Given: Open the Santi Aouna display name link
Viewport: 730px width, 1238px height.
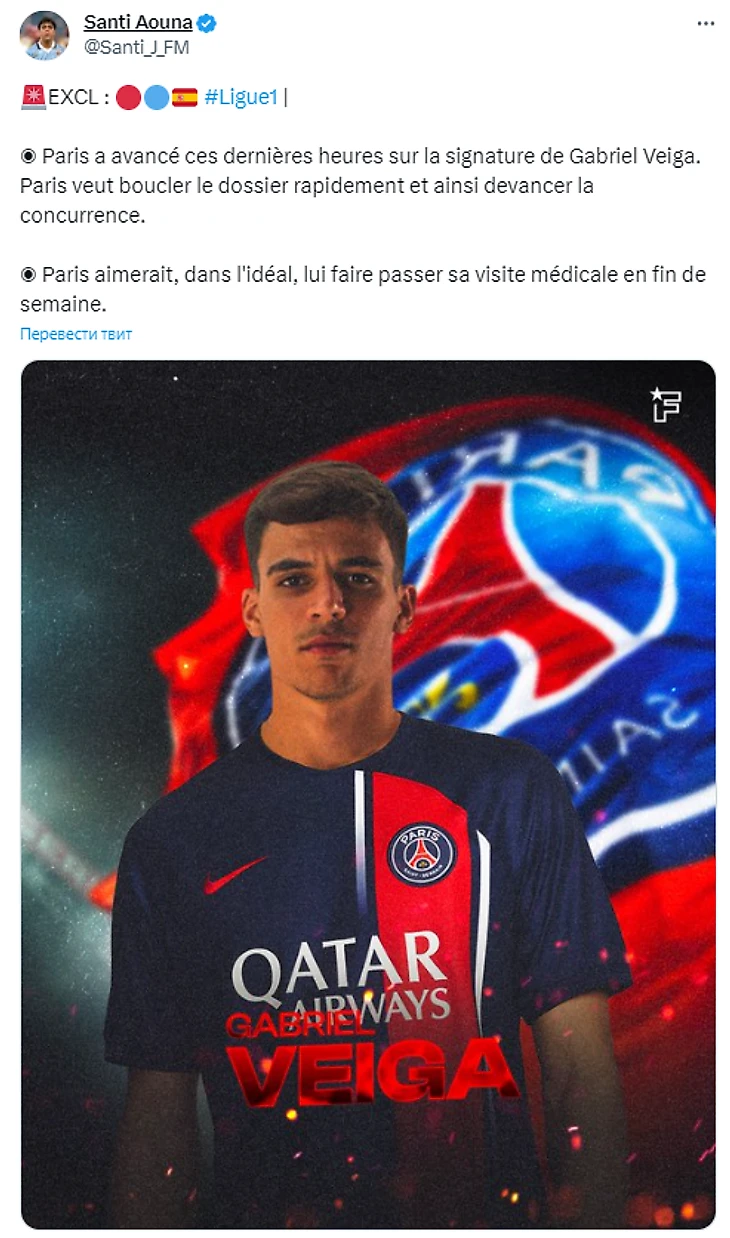Looking at the screenshot, I should tap(138, 22).
